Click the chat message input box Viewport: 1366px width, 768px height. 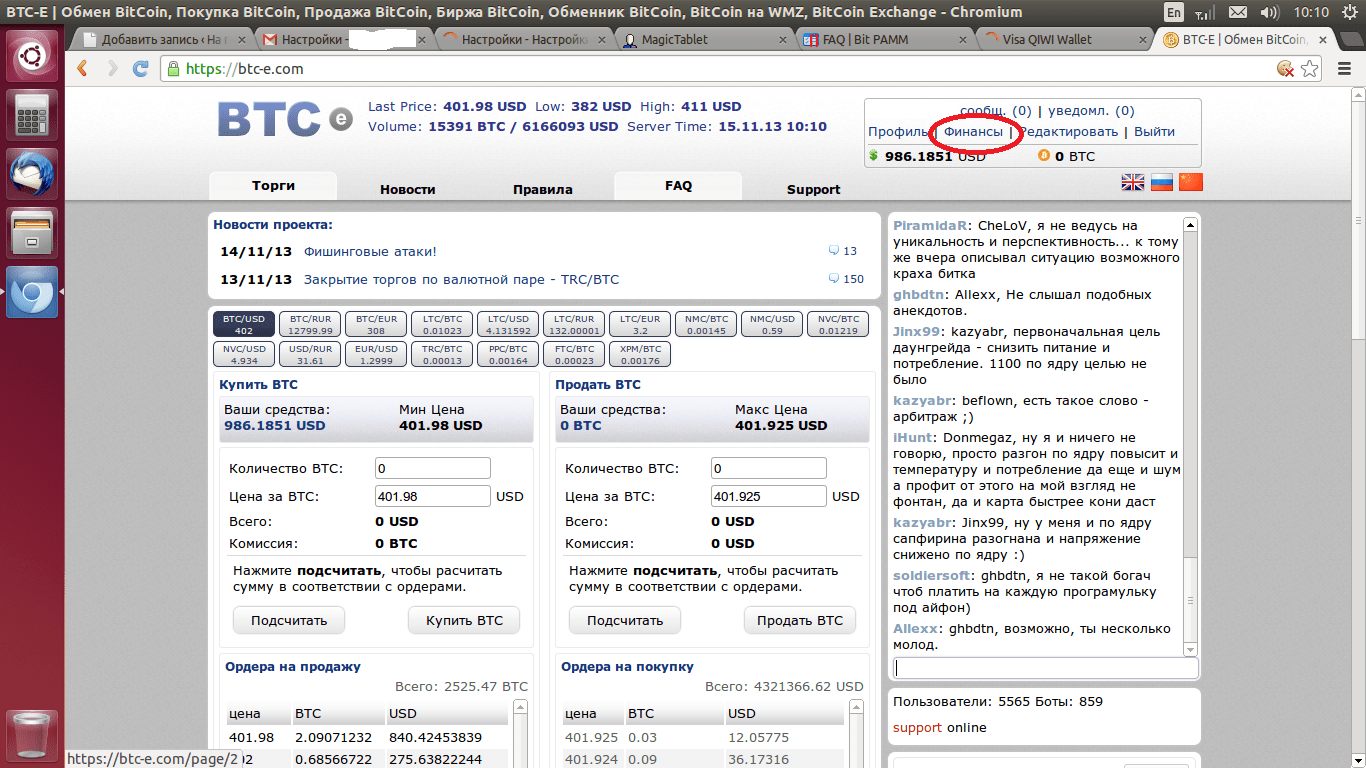(1045, 668)
